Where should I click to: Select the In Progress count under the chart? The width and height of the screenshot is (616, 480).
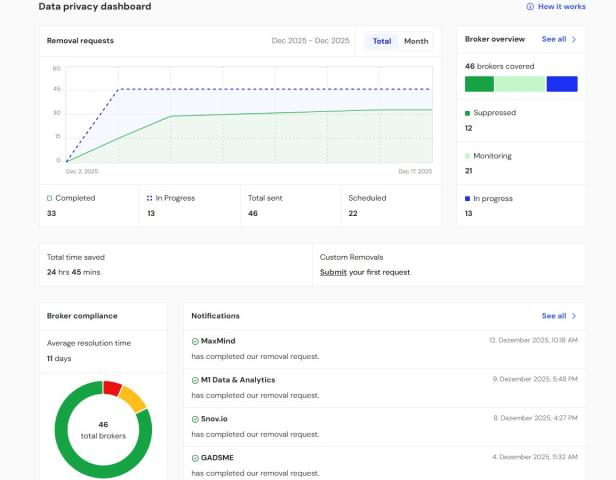pyautogui.click(x=151, y=213)
